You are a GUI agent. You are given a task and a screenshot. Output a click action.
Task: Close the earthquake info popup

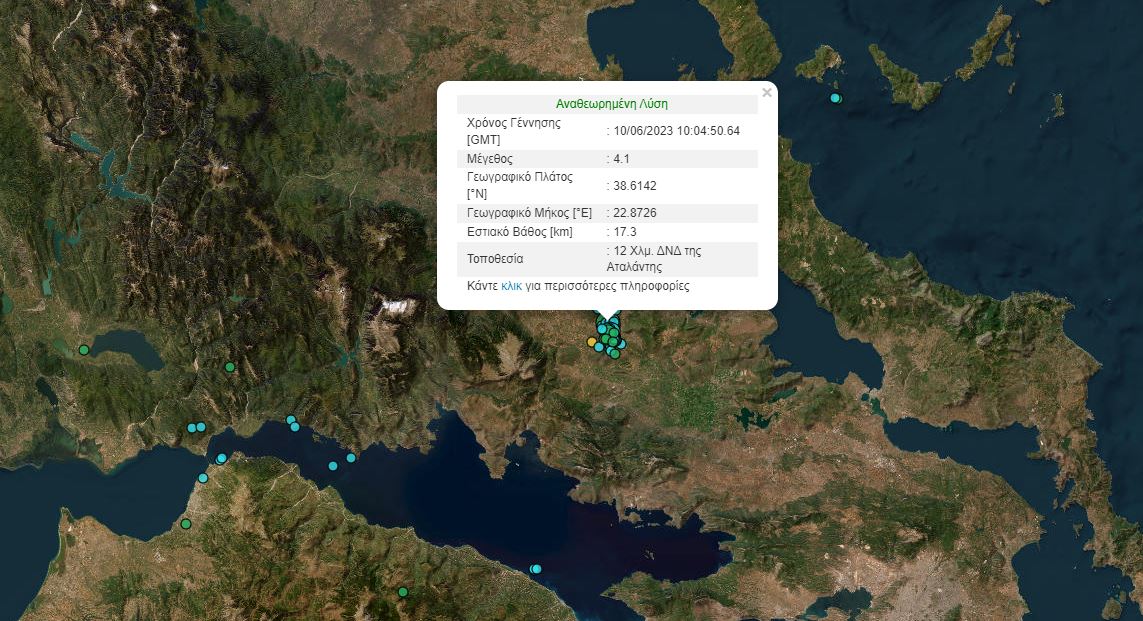[767, 93]
